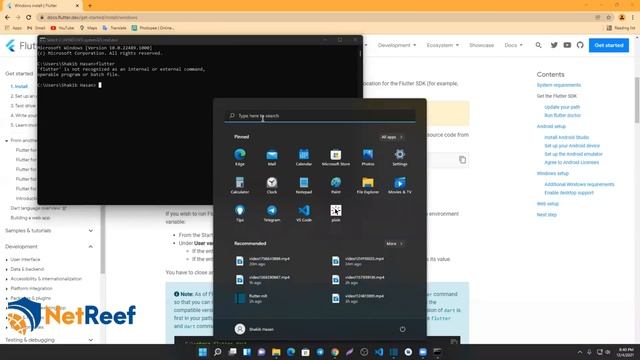Open taskbar Search magnifier
The width and height of the screenshot is (640, 360).
[x=218, y=352]
